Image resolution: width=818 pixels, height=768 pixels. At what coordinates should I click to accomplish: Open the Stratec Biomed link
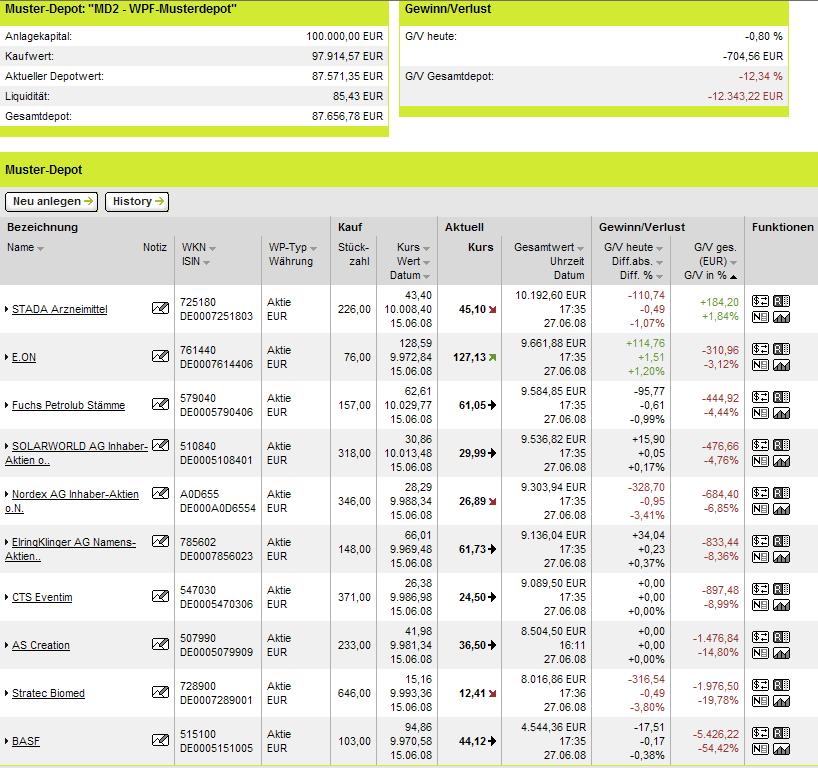pyautogui.click(x=48, y=693)
